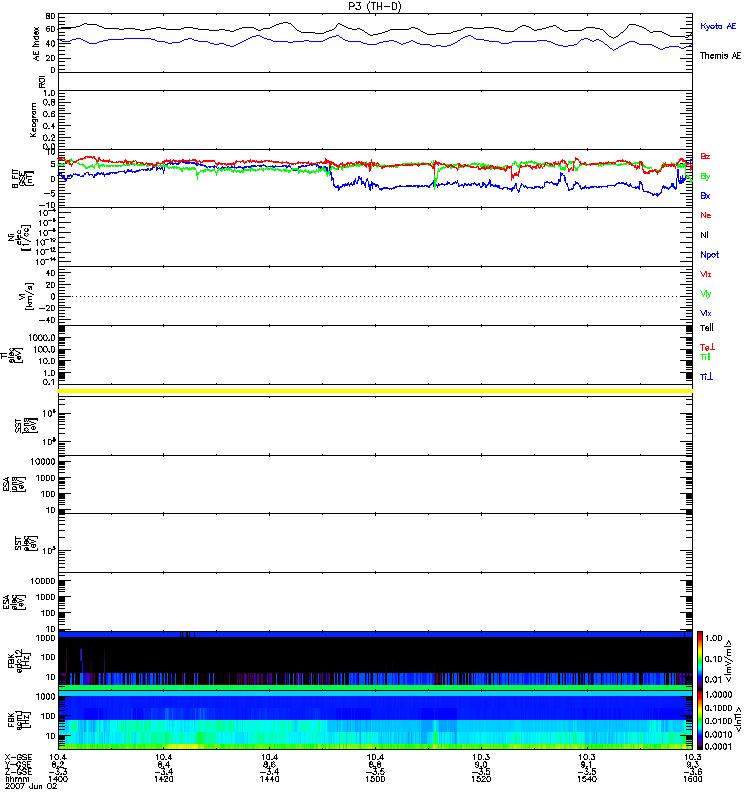The height and width of the screenshot is (800, 750).
Task: Click the 1500 time tick label
Action: (x=375, y=779)
